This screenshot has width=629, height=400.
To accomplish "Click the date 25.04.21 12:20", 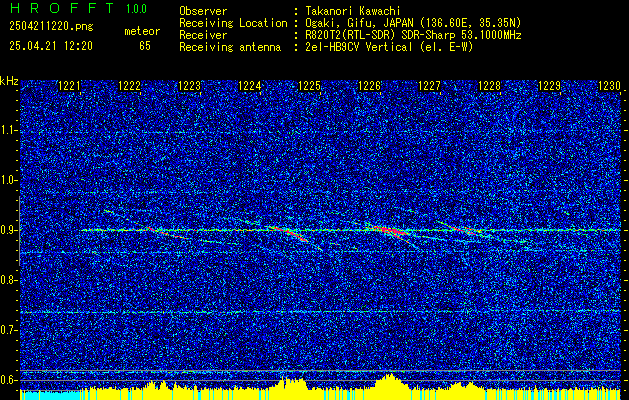I will coord(51,46).
